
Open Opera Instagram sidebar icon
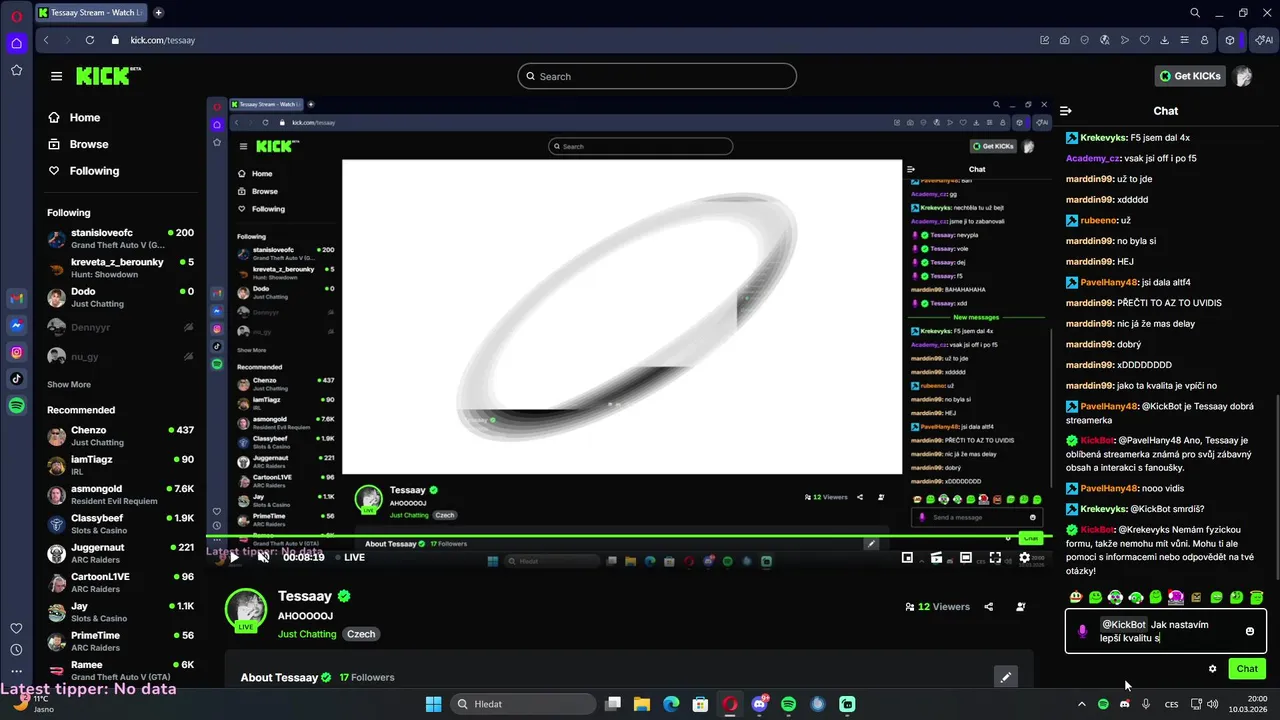(x=16, y=352)
